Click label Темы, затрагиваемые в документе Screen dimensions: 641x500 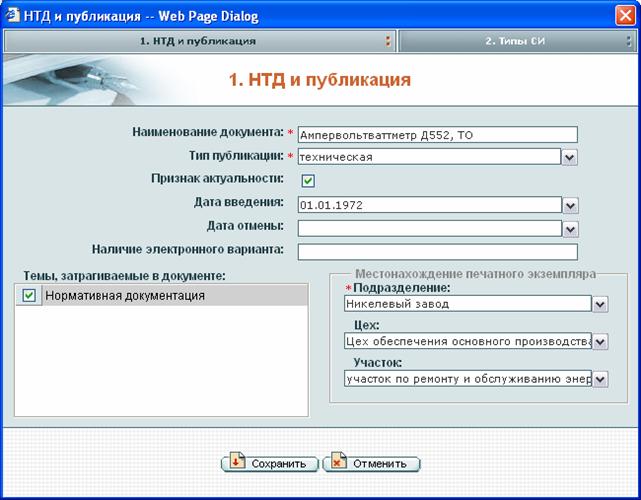124,276
